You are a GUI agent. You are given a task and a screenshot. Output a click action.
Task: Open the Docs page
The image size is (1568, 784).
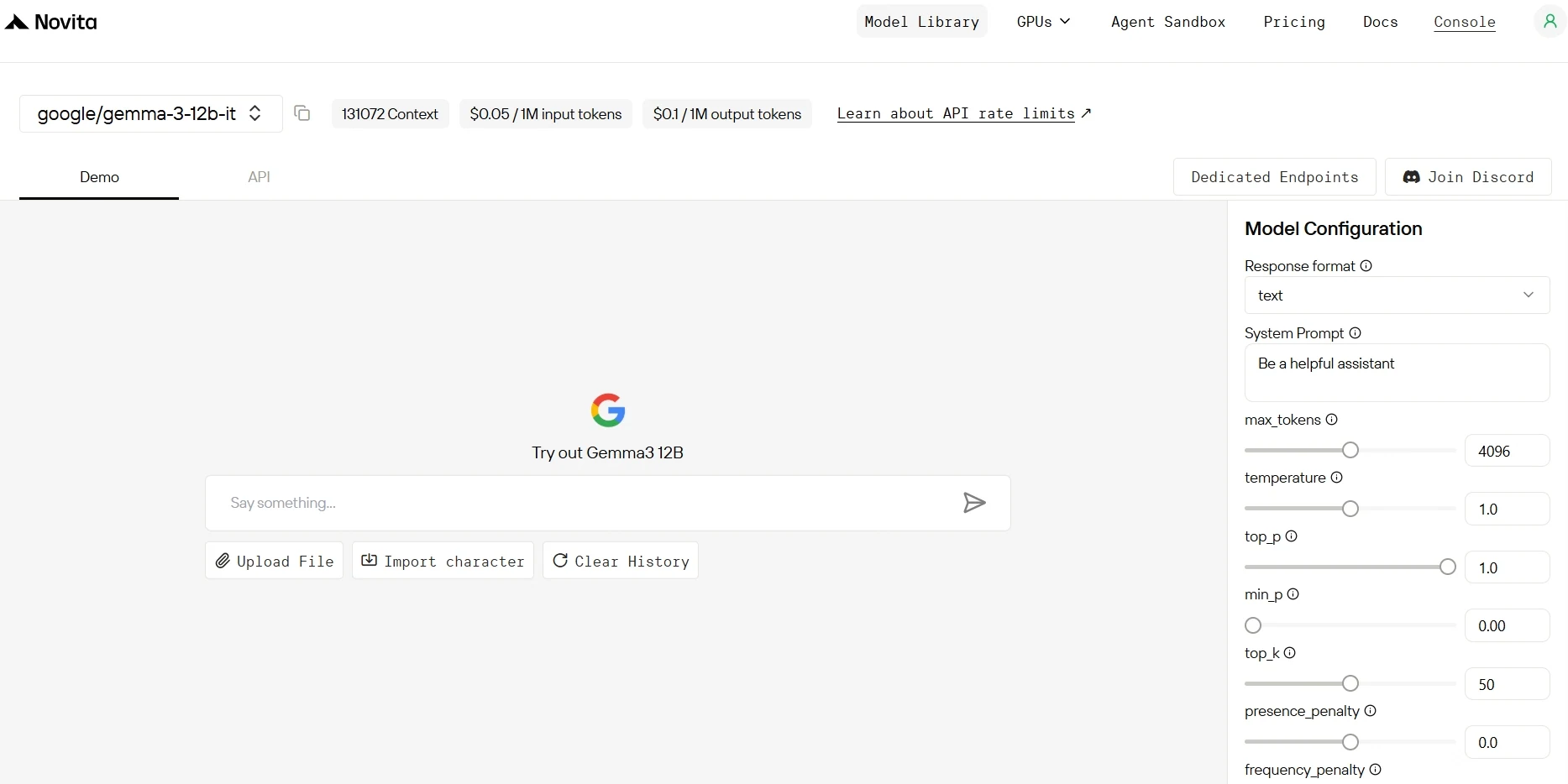pos(1381,22)
